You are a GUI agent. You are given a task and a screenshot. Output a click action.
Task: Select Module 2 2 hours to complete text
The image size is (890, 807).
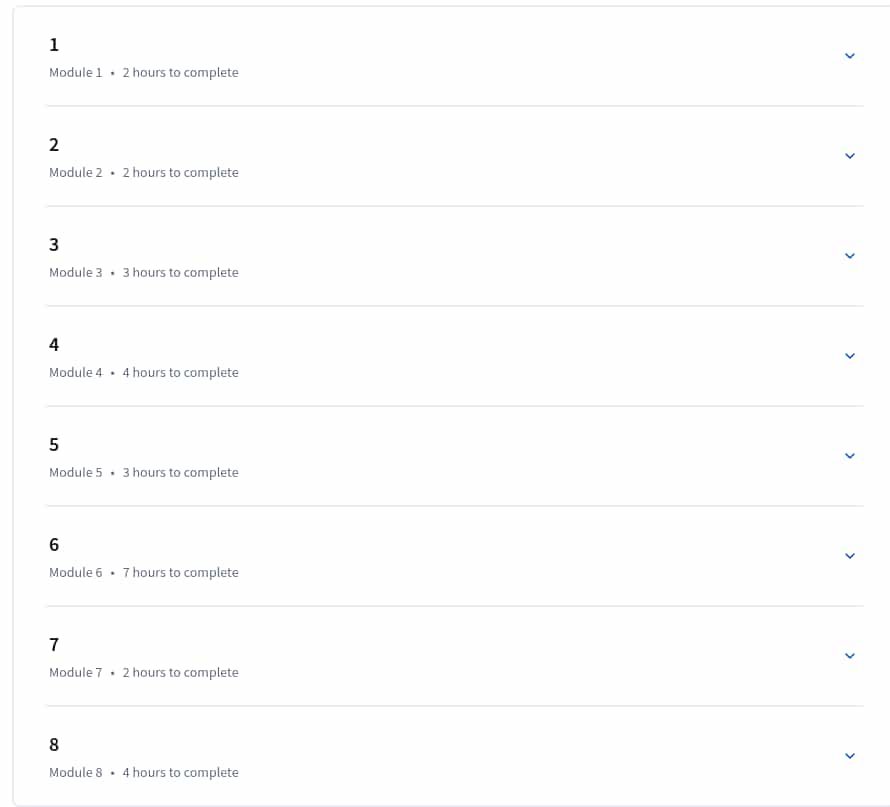click(x=144, y=173)
